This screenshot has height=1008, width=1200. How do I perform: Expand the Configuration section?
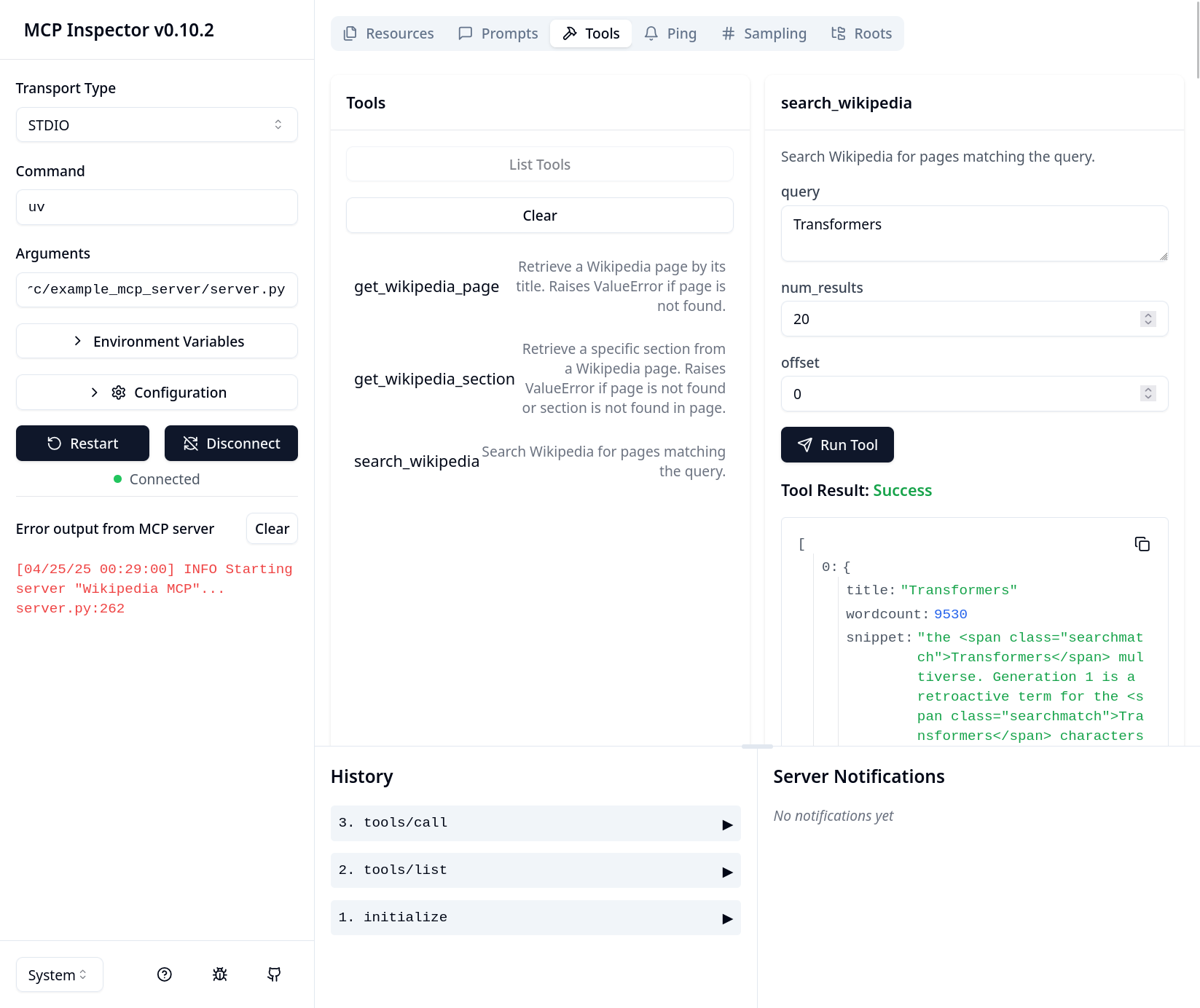pos(157,393)
